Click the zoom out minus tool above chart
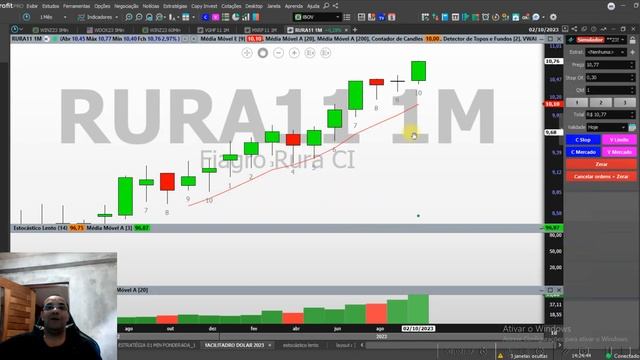640x360 pixels. 278,53
